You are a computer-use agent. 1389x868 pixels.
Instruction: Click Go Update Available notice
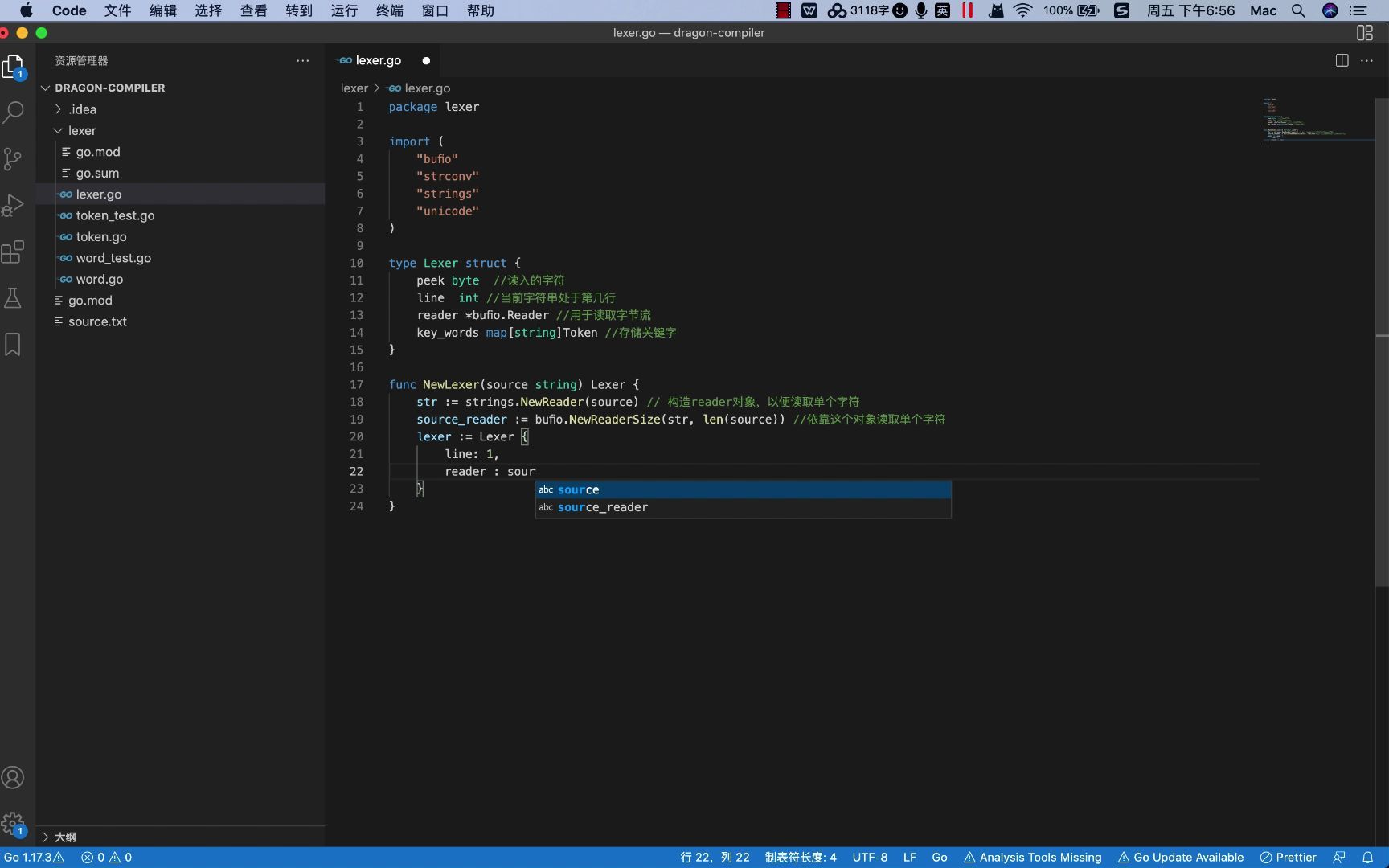(x=1180, y=858)
